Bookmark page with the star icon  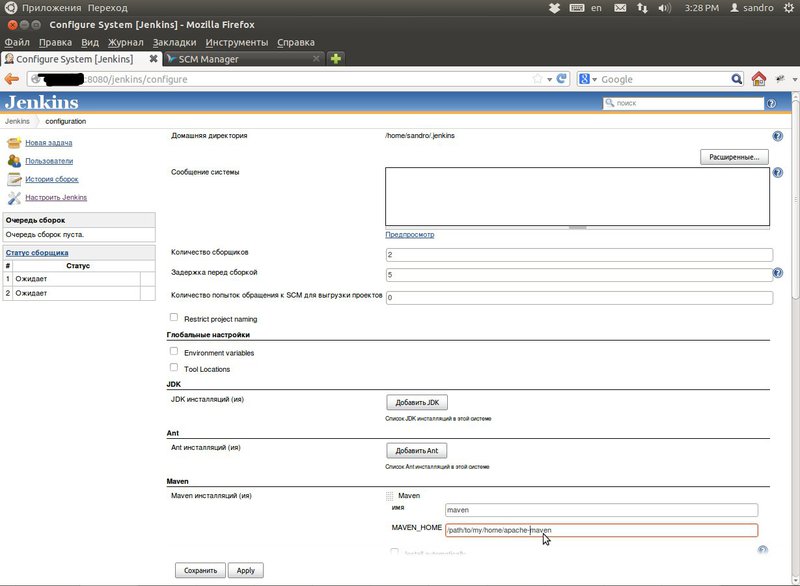pos(537,79)
